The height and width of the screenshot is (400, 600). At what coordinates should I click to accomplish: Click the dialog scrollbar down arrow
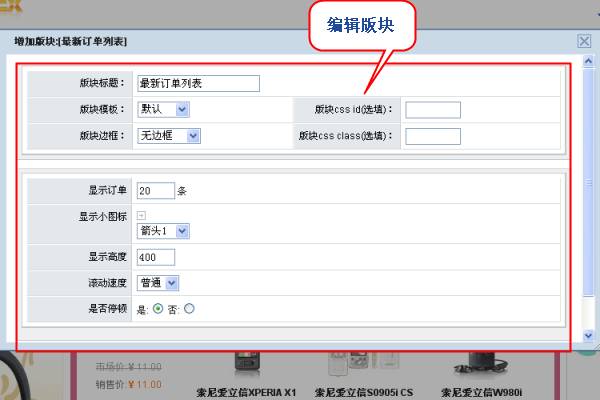click(x=588, y=336)
